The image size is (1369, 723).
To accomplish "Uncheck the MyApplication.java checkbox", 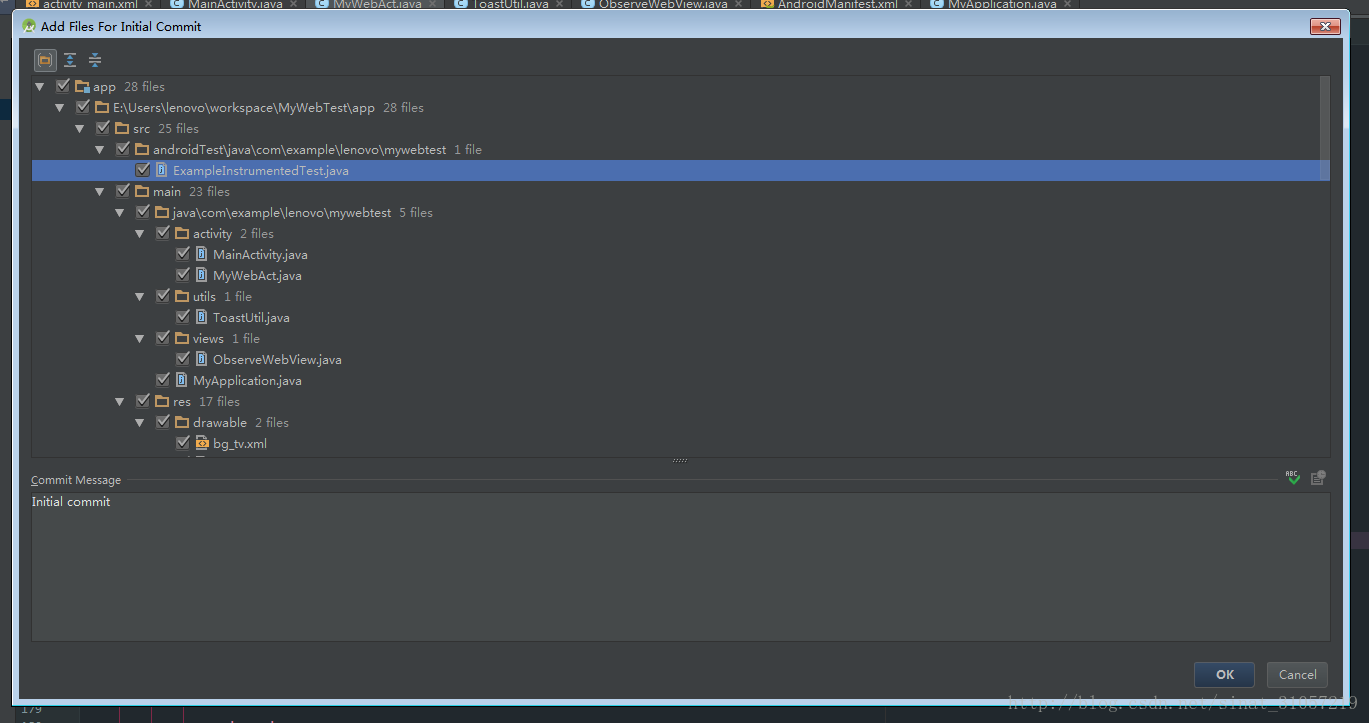I will pos(163,380).
